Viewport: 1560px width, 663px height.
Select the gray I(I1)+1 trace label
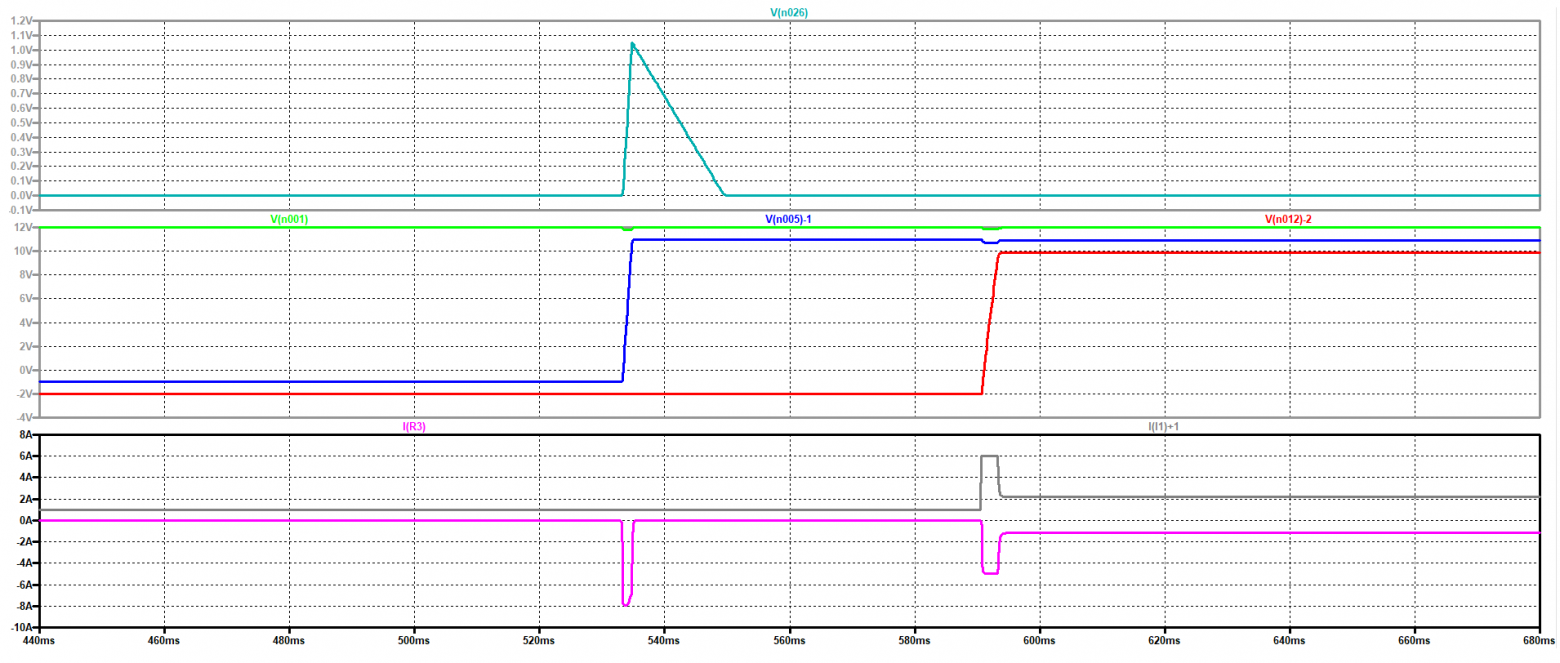[1163, 427]
